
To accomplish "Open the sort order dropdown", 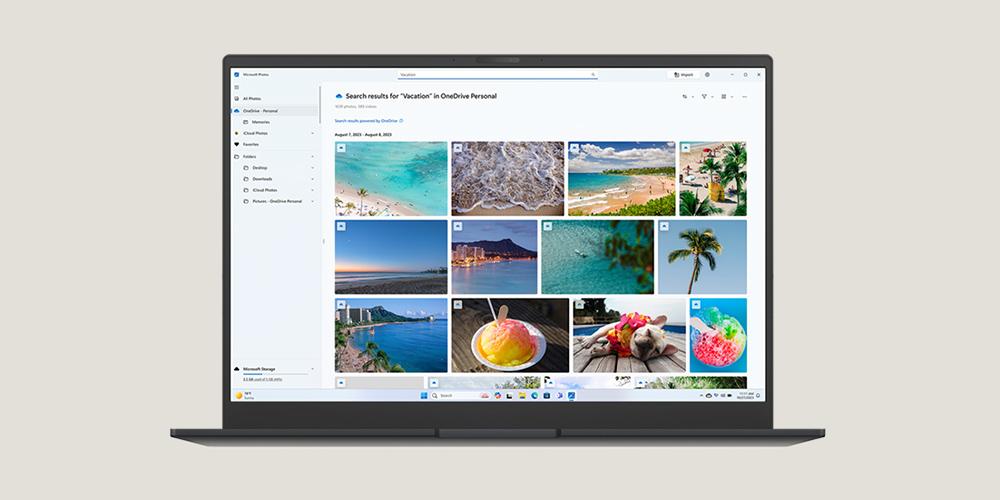I will pos(687,97).
